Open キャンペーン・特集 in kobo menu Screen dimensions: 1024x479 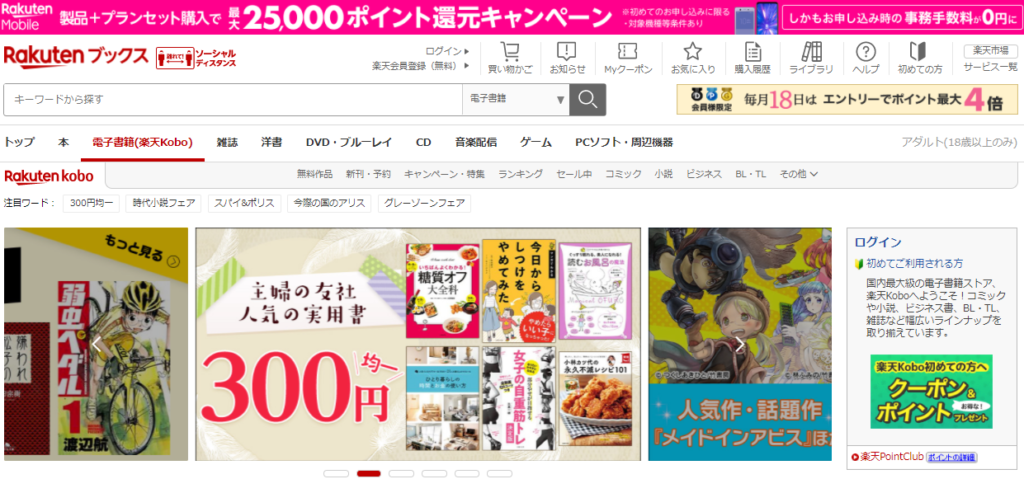tap(445, 174)
